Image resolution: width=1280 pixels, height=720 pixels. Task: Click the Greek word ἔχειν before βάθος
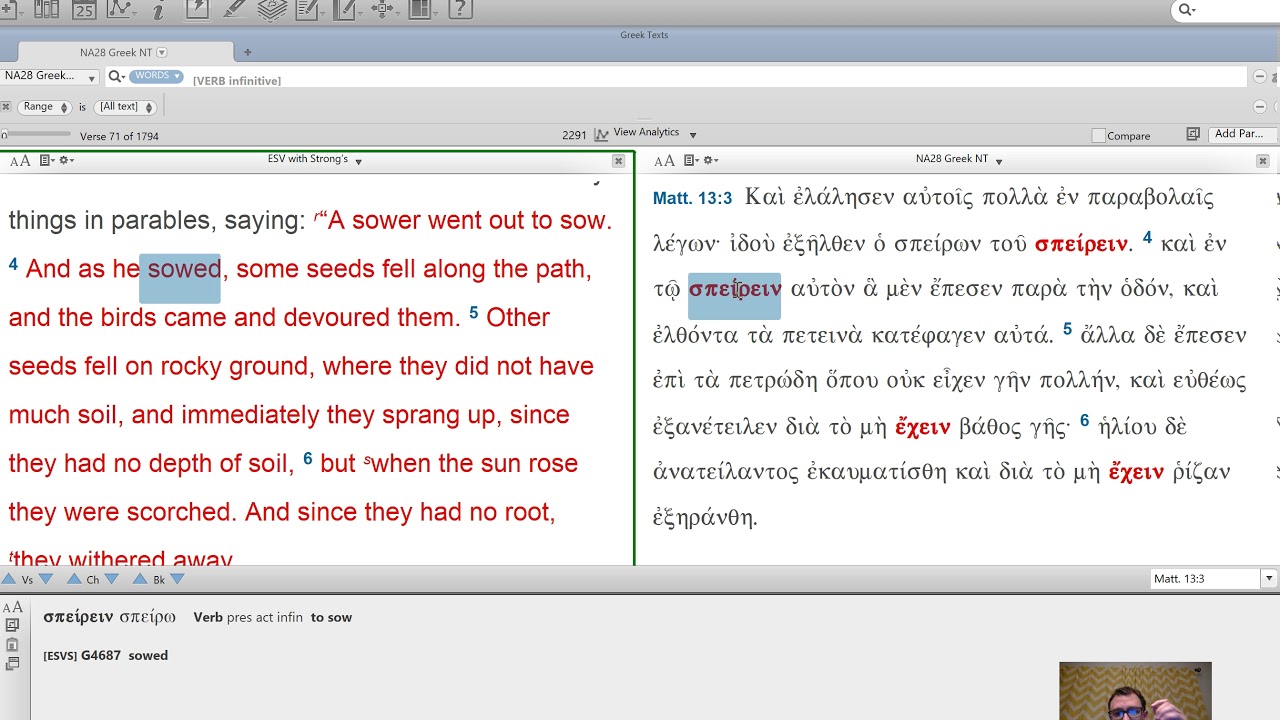(x=922, y=427)
